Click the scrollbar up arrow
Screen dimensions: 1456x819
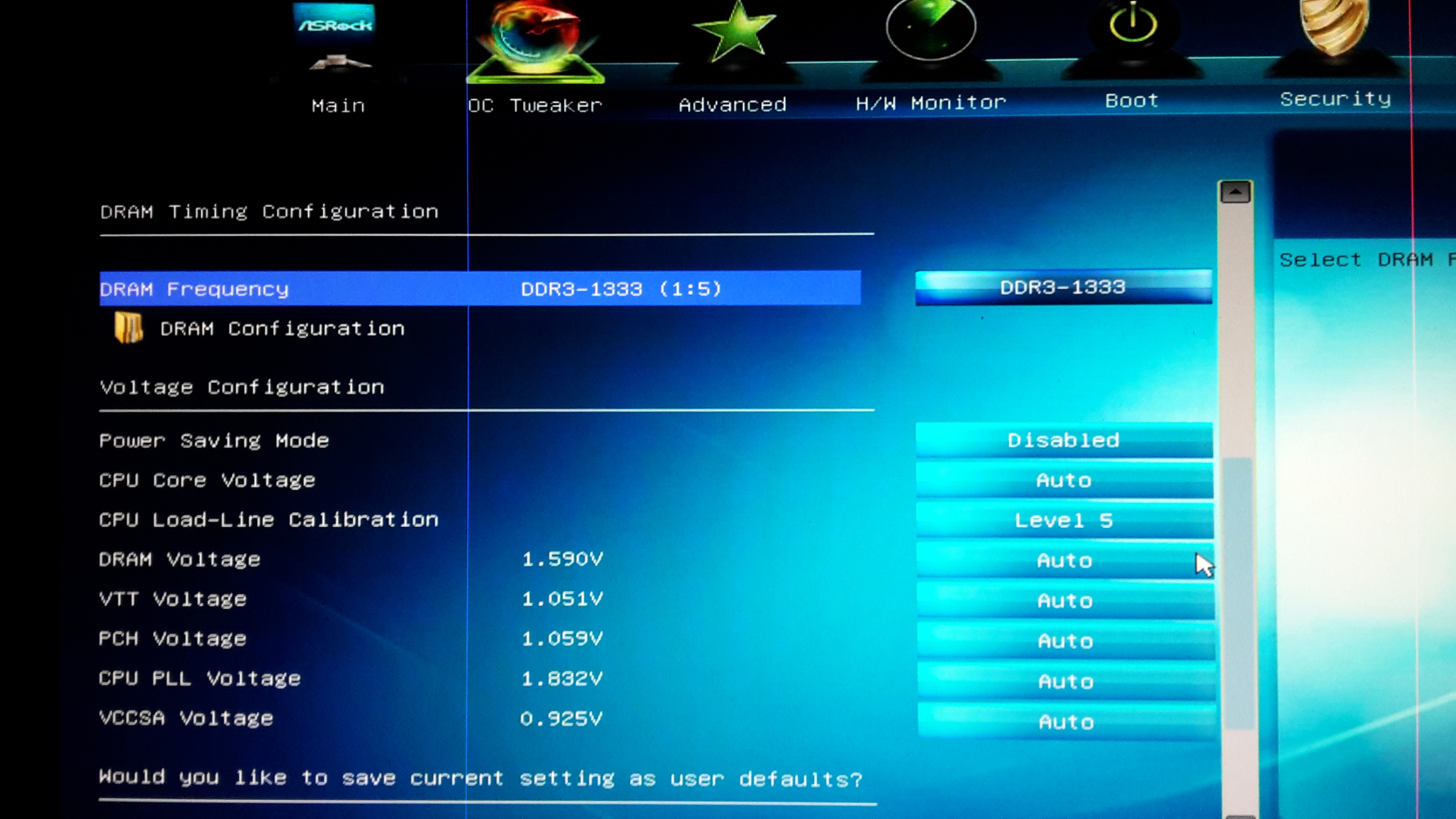(1235, 193)
